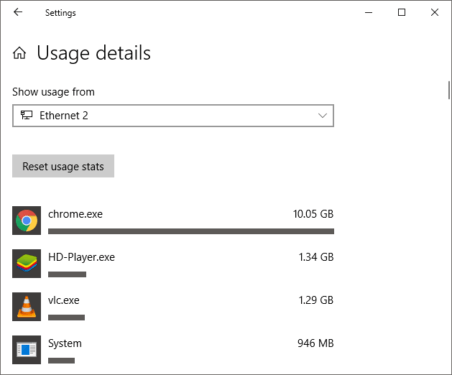452x375 pixels.
Task: Click the Ethernet network icon in dropdown
Action: (27, 115)
